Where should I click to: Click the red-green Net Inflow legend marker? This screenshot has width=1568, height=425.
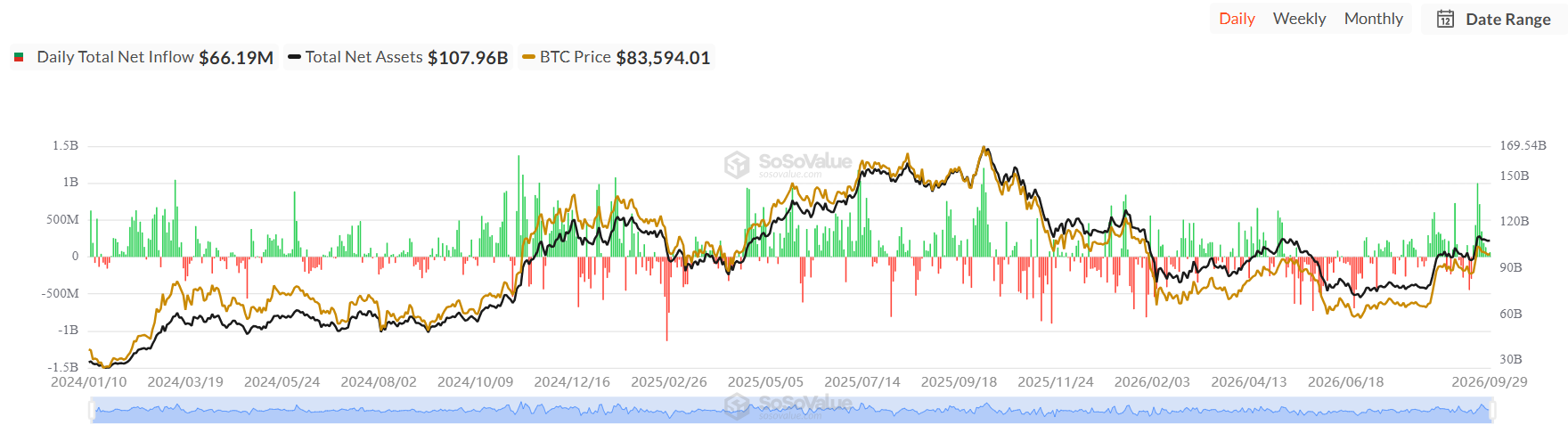click(x=19, y=58)
